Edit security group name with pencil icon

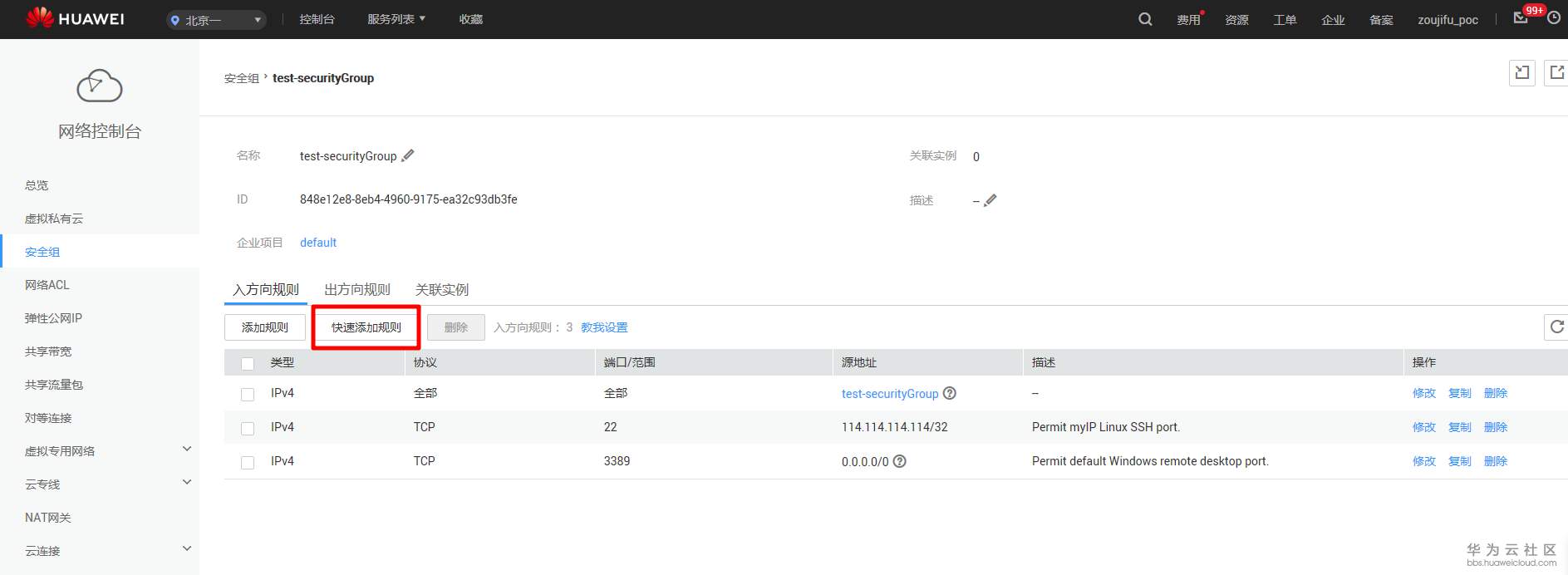(x=408, y=155)
